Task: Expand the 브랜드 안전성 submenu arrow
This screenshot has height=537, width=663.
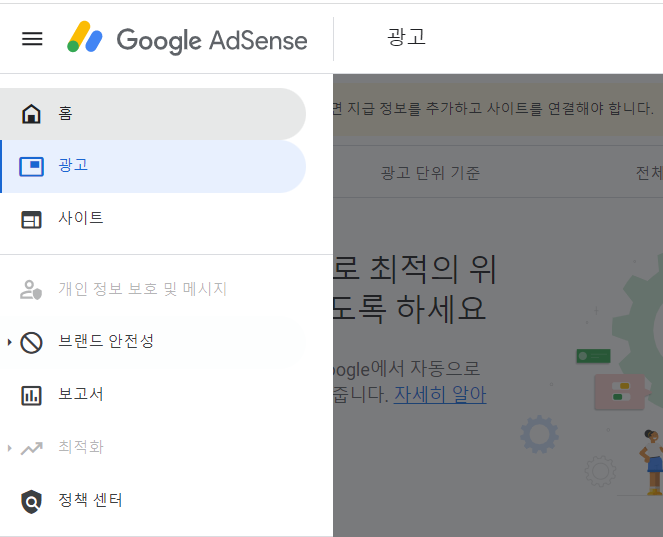Action: (x=9, y=342)
